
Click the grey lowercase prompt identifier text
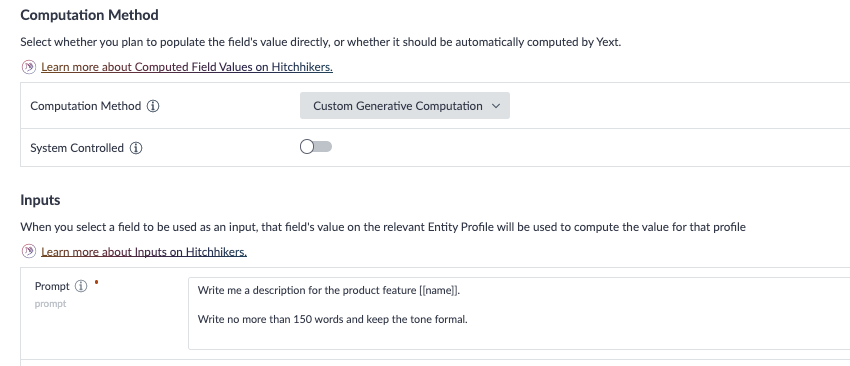[50, 304]
